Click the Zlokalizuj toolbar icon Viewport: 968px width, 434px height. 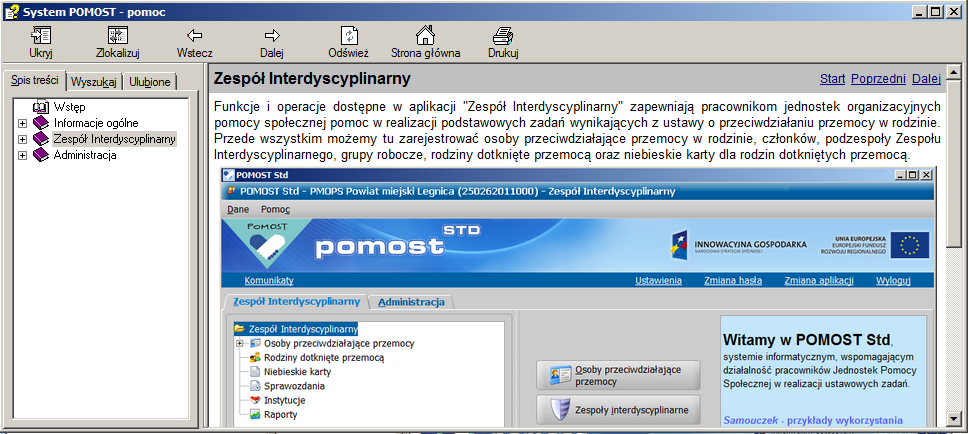117,35
